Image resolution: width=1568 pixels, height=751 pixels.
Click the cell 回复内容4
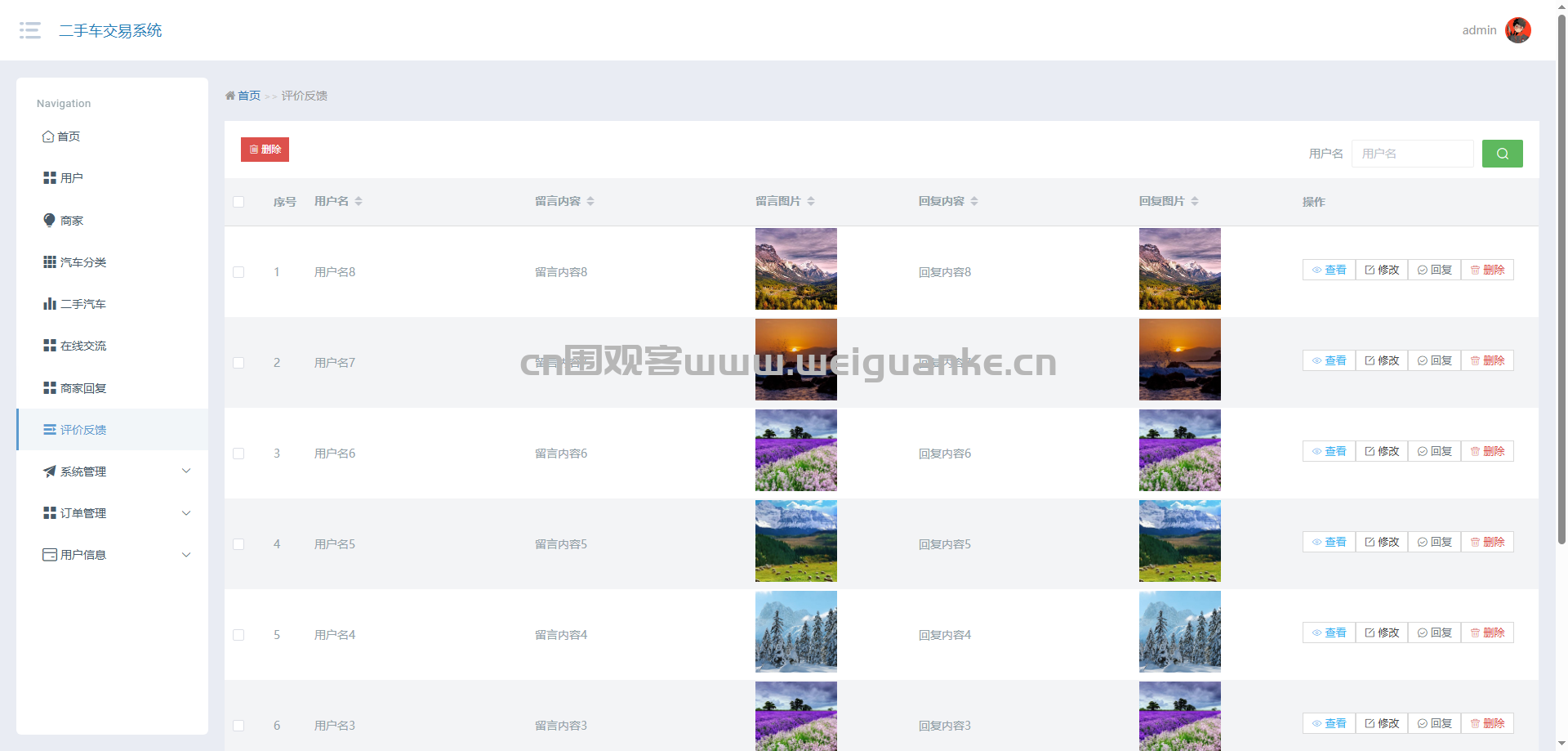pyautogui.click(x=945, y=635)
